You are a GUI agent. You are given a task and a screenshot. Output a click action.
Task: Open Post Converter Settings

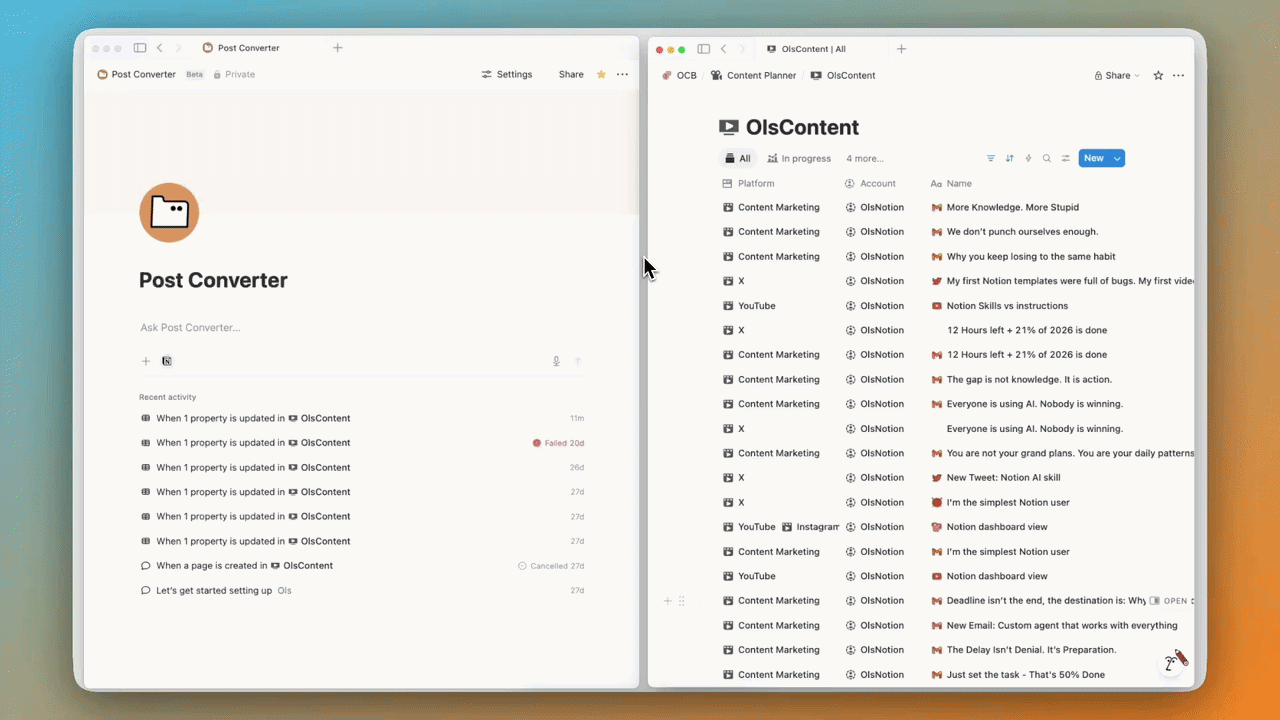tap(507, 74)
